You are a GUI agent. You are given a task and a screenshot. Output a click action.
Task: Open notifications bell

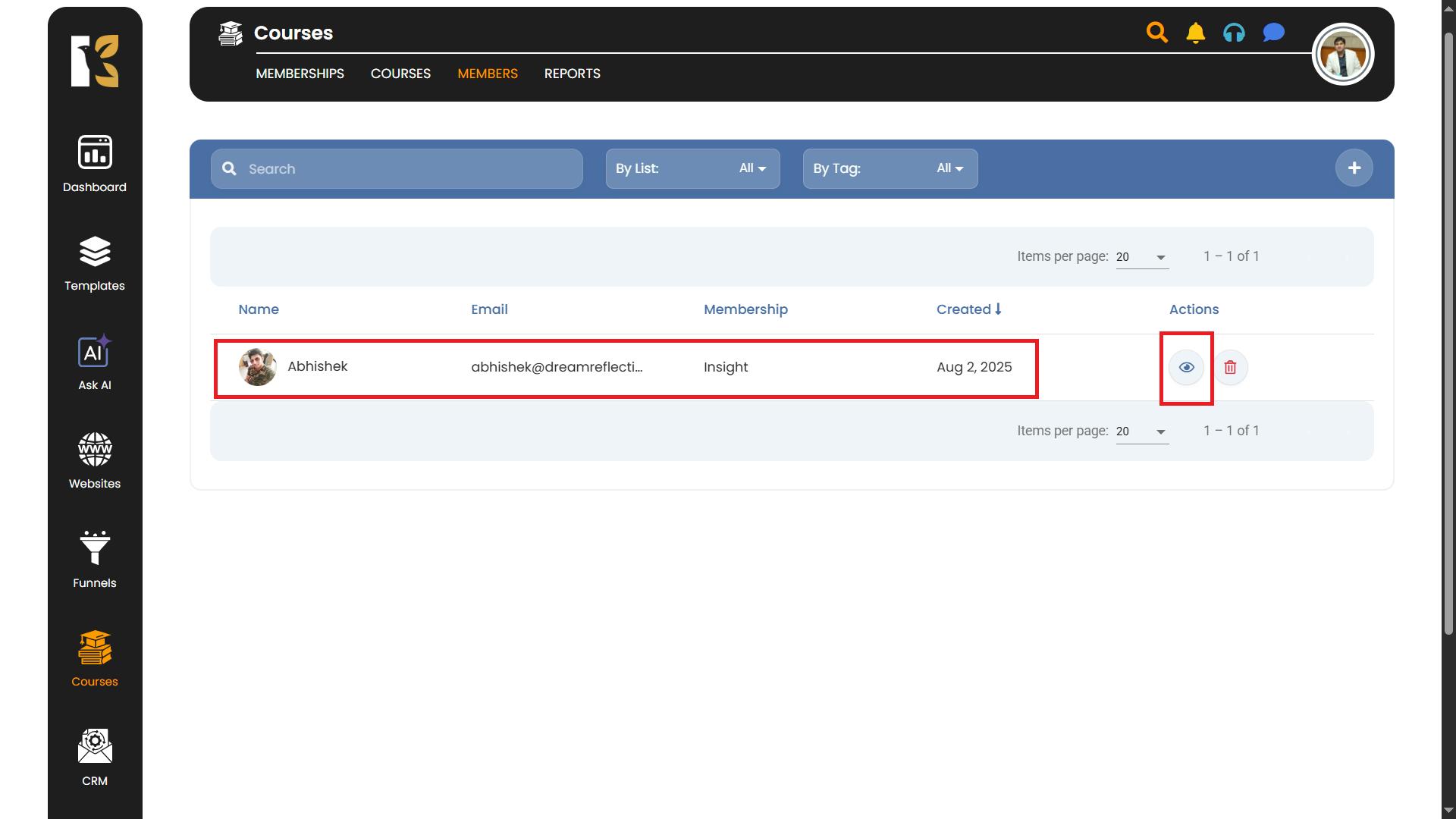(x=1196, y=33)
